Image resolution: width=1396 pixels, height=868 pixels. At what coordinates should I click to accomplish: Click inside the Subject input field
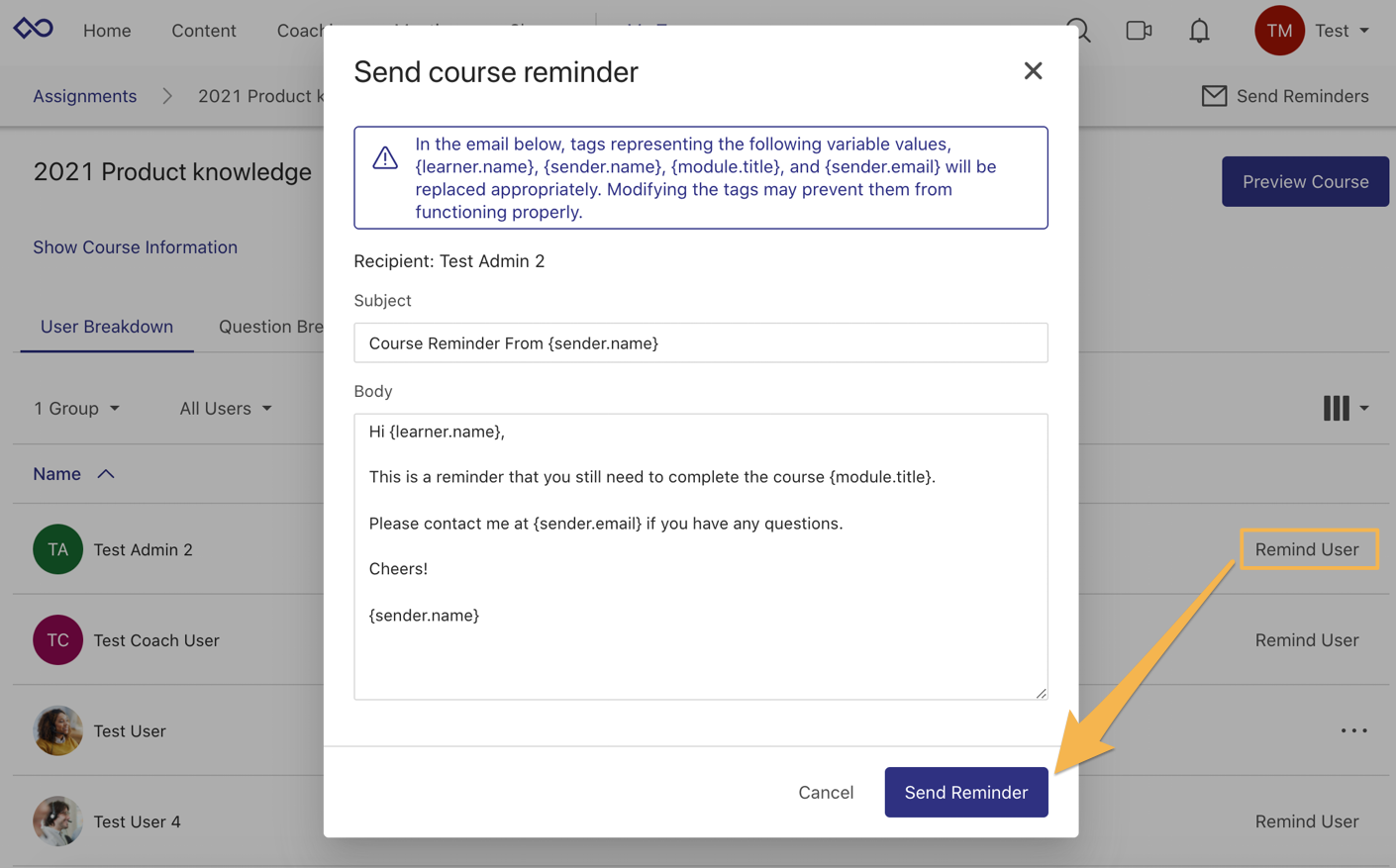700,342
